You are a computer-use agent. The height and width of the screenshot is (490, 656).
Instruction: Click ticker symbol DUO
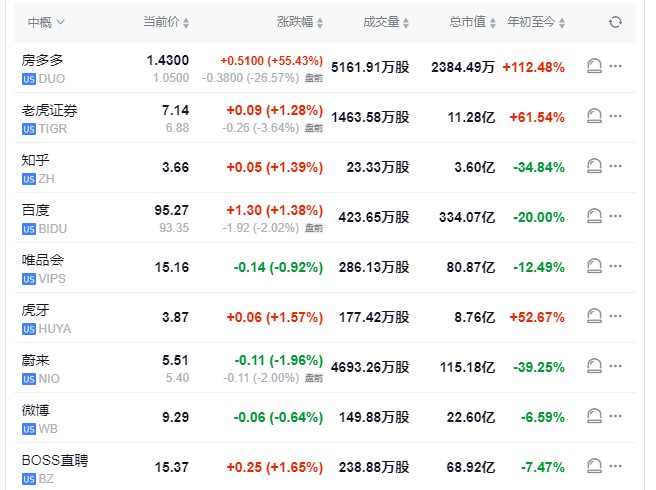(x=52, y=79)
